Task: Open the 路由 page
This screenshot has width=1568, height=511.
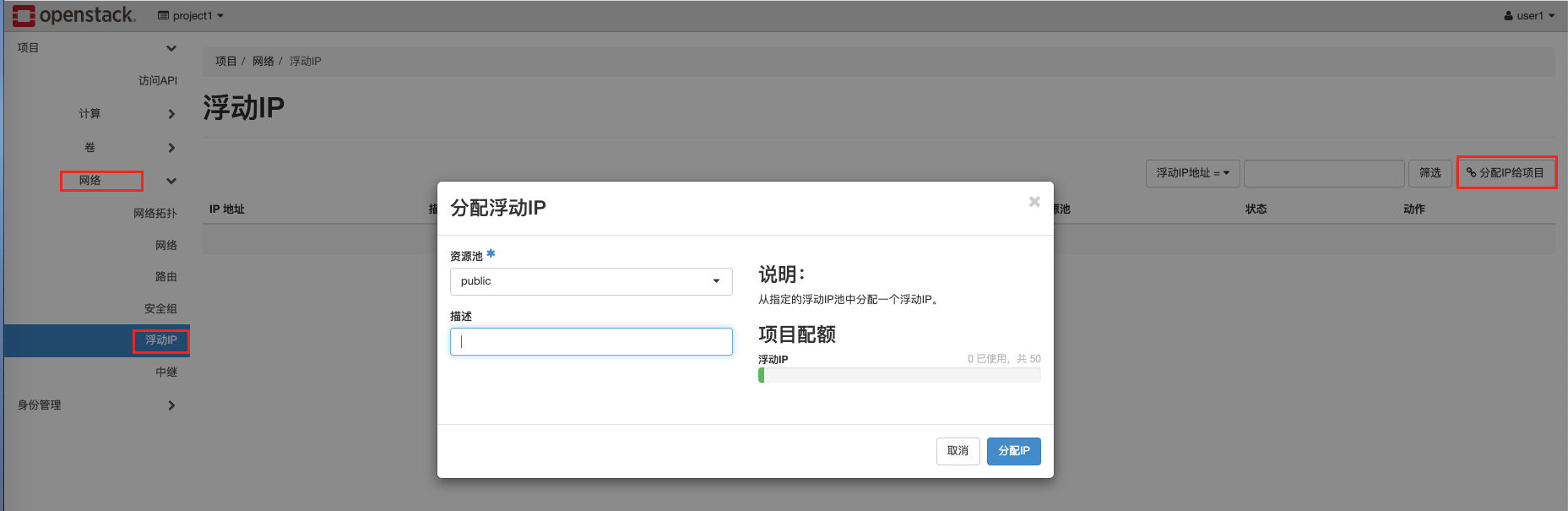Action: [x=166, y=277]
